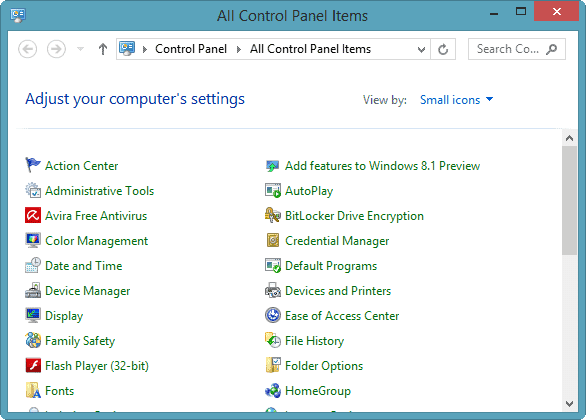Click the Display monitor icon

[33, 316]
